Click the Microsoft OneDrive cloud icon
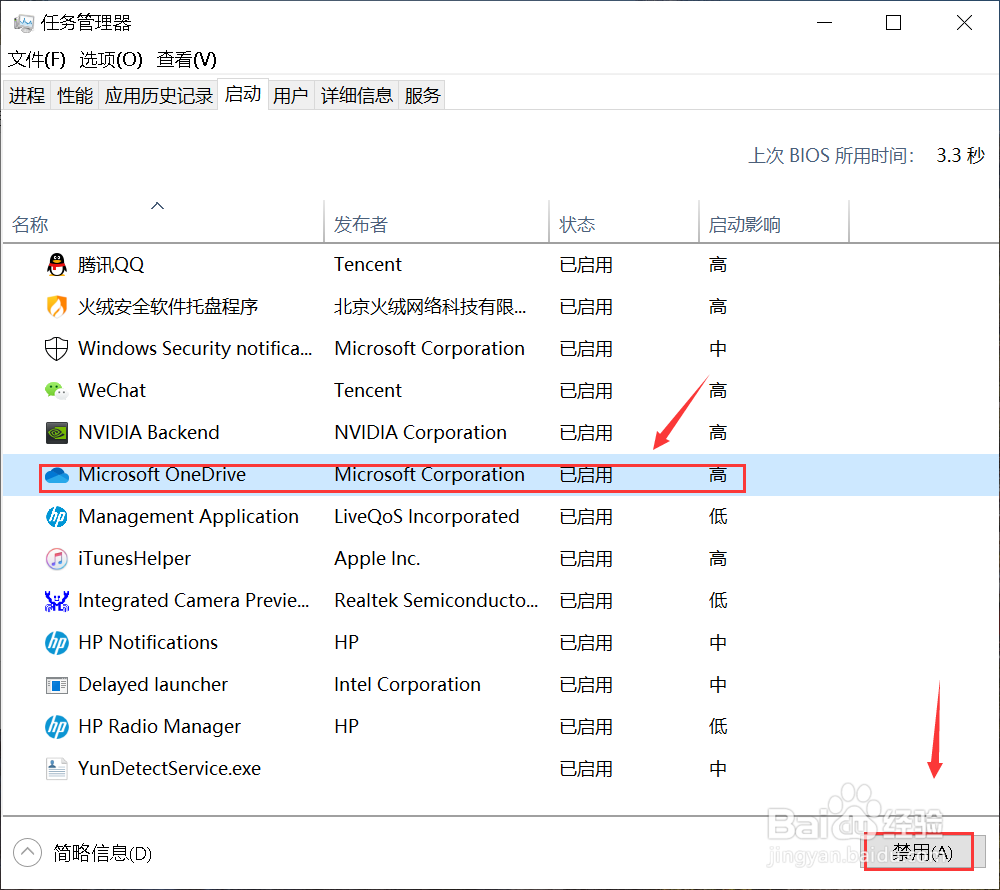The height and width of the screenshot is (890, 1000). [x=57, y=475]
